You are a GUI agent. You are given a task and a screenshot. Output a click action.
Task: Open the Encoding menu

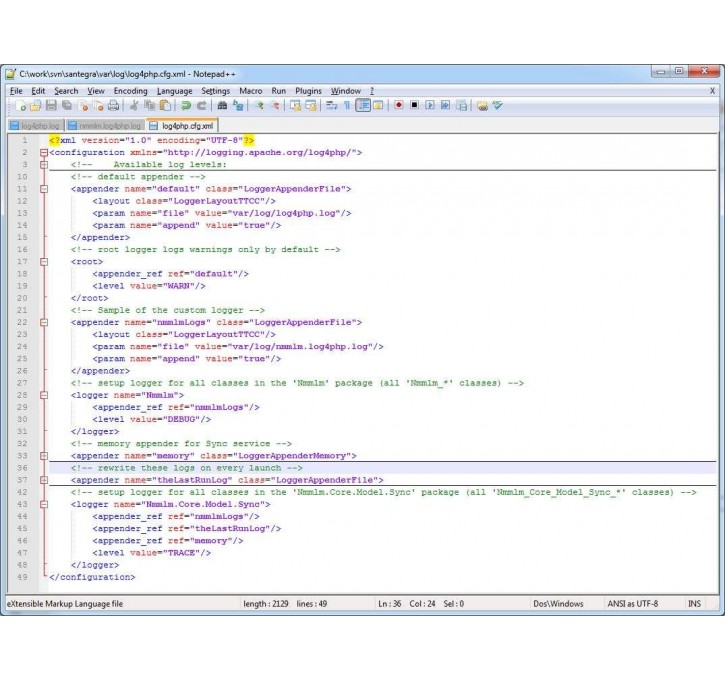(x=130, y=91)
